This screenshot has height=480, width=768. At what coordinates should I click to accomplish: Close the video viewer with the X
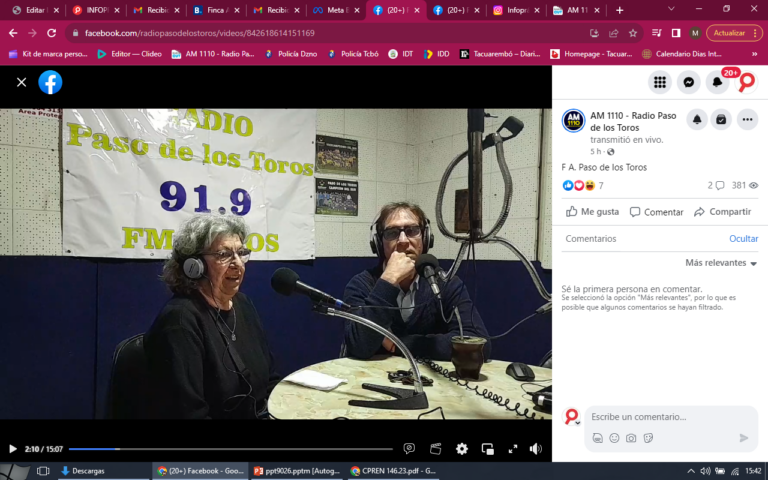(21, 82)
